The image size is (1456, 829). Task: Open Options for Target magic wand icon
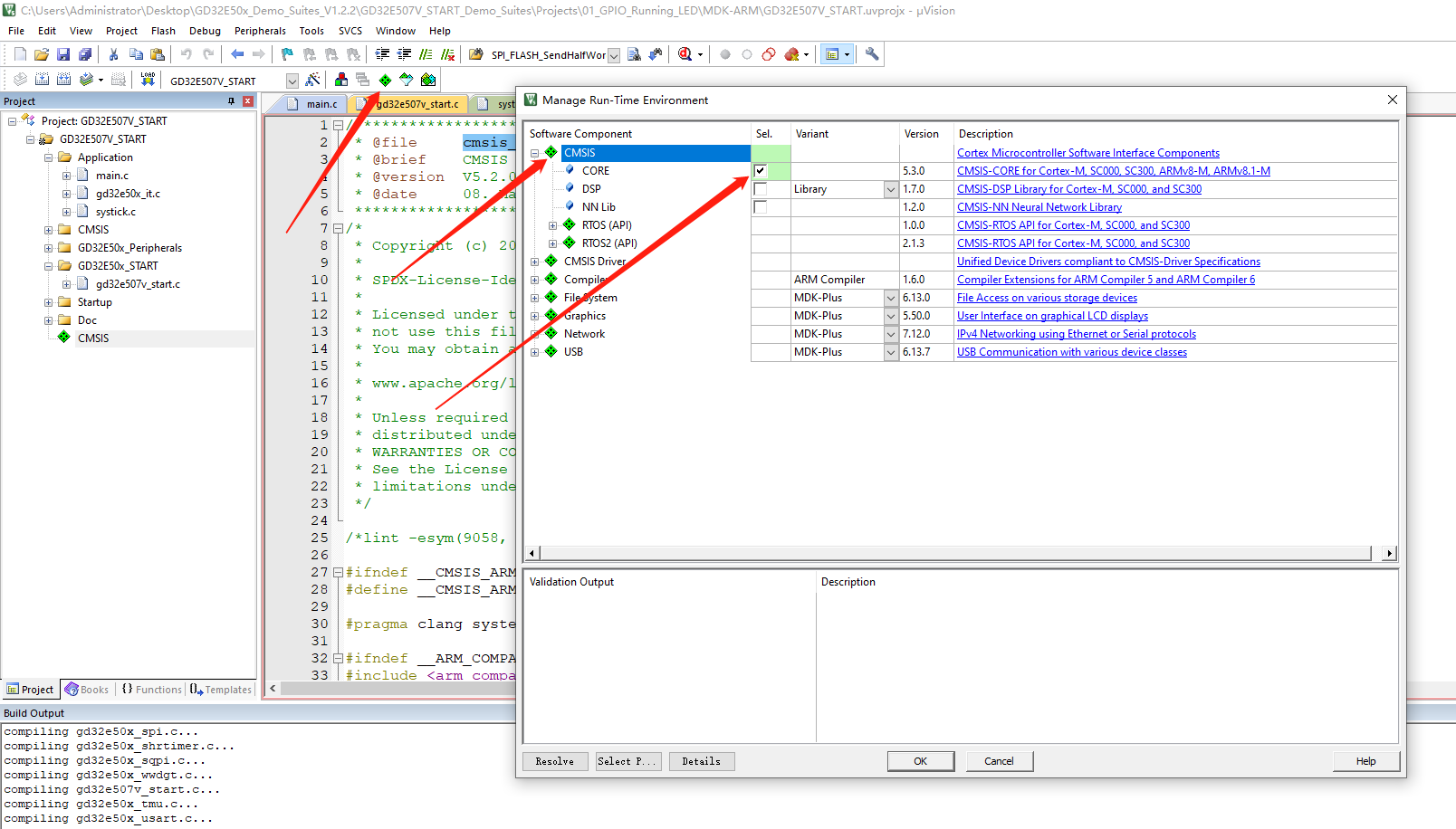[312, 80]
